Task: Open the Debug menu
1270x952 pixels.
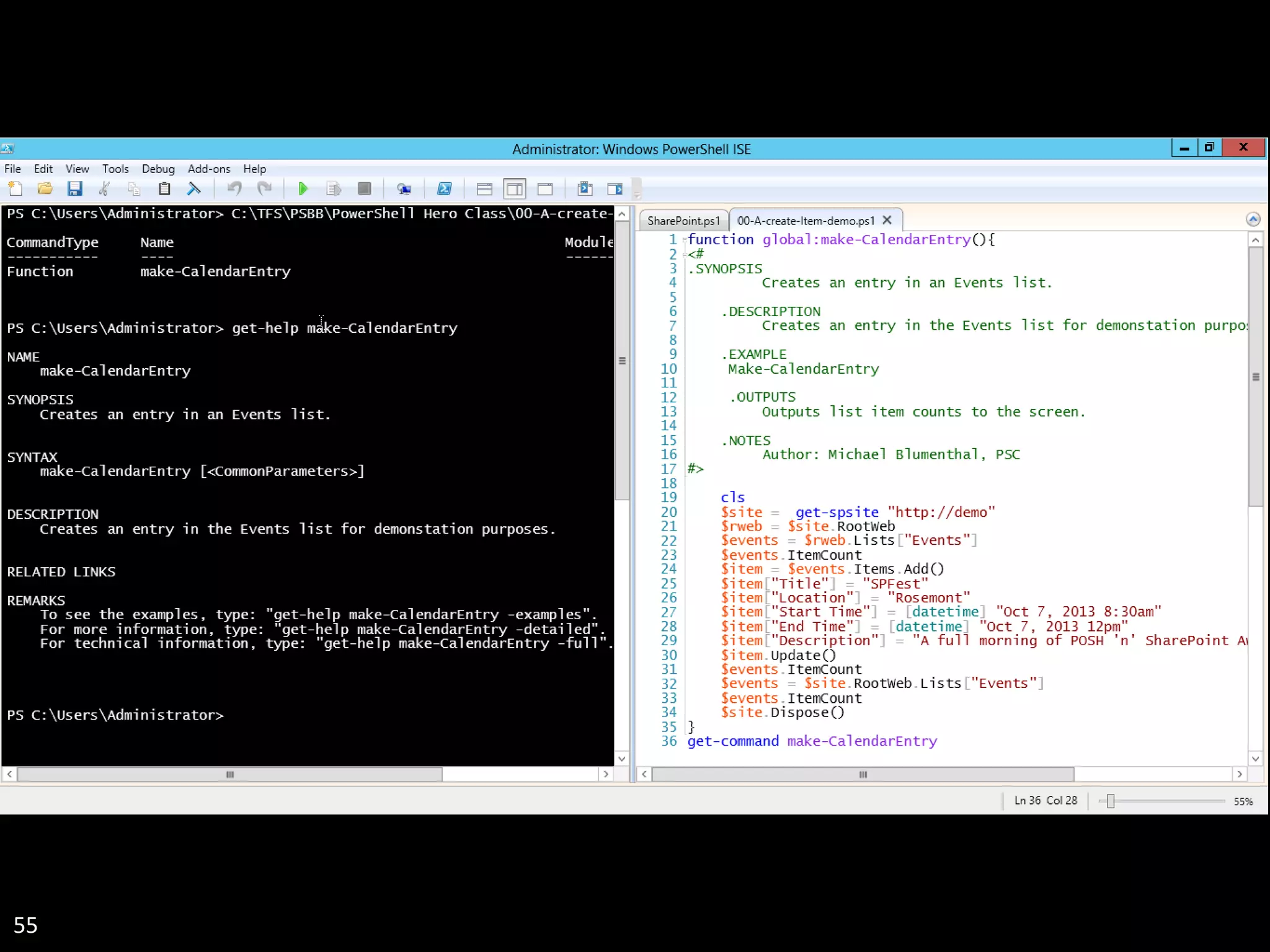Action: 158,169
